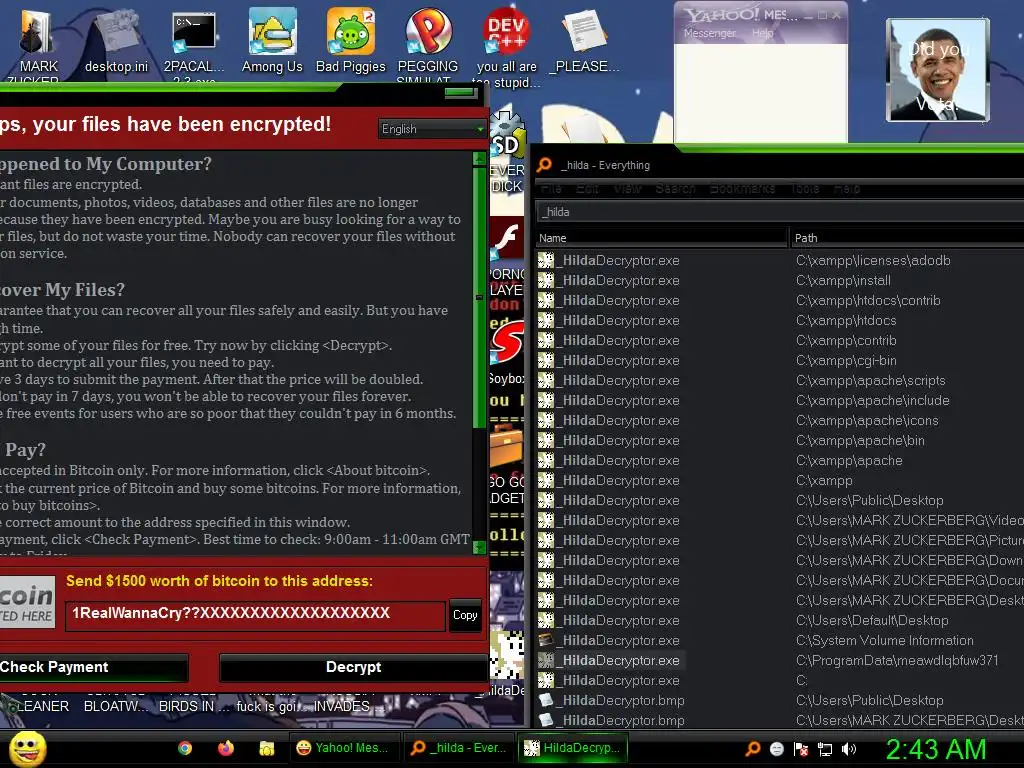Switch to the _hilda - Everything taskbar button
Screen dimensions: 1024x768
click(x=458, y=748)
